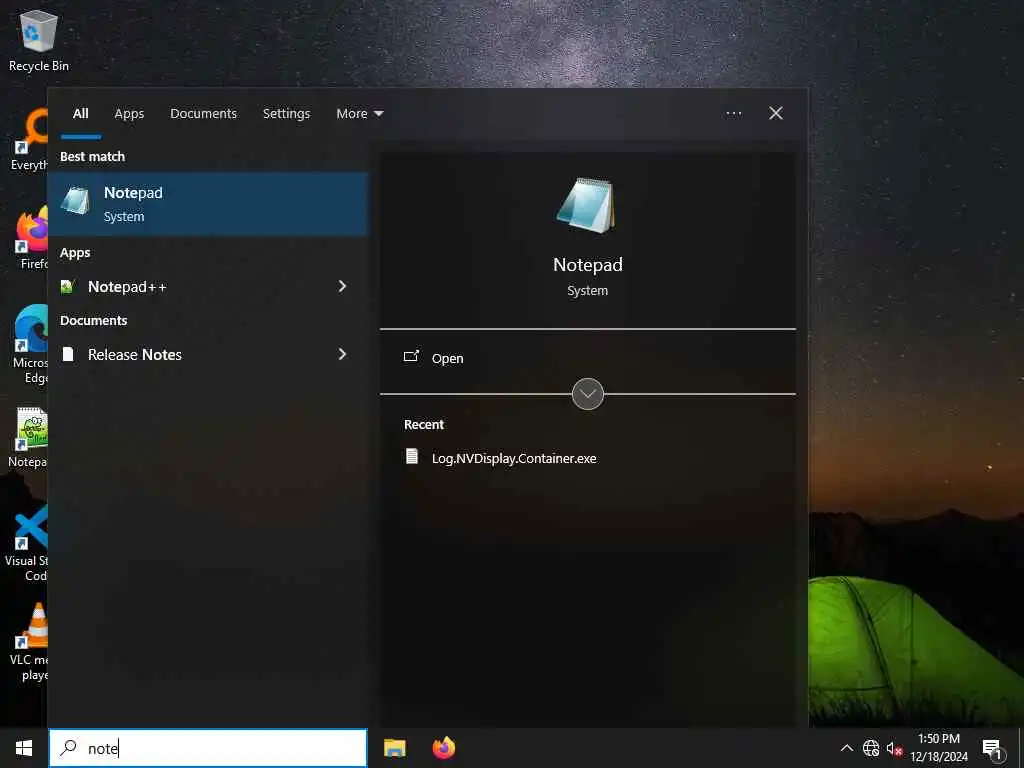Switch to the Documents tab
This screenshot has width=1024, height=768.
(203, 114)
